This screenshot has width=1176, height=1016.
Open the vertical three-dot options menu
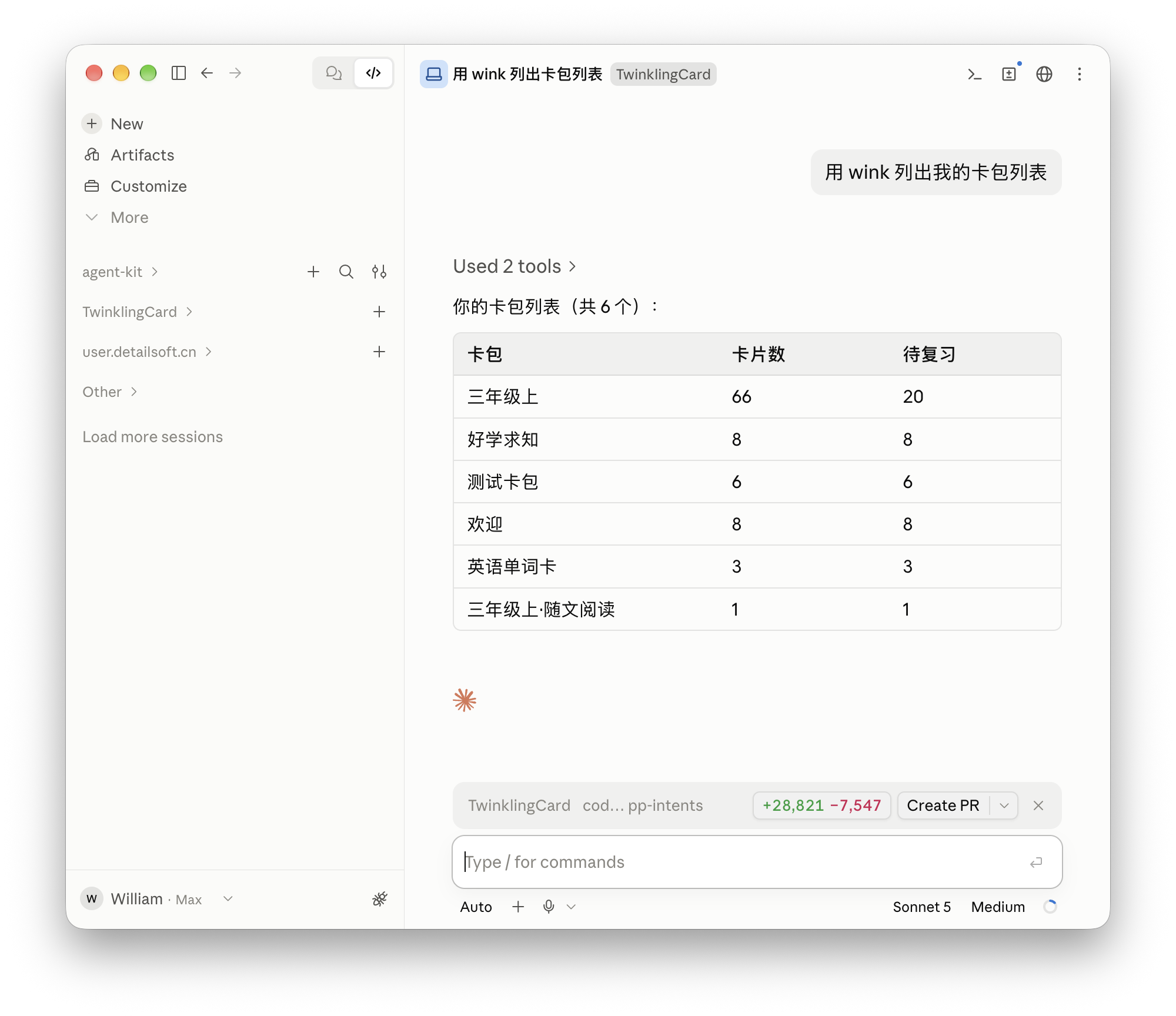[x=1080, y=74]
